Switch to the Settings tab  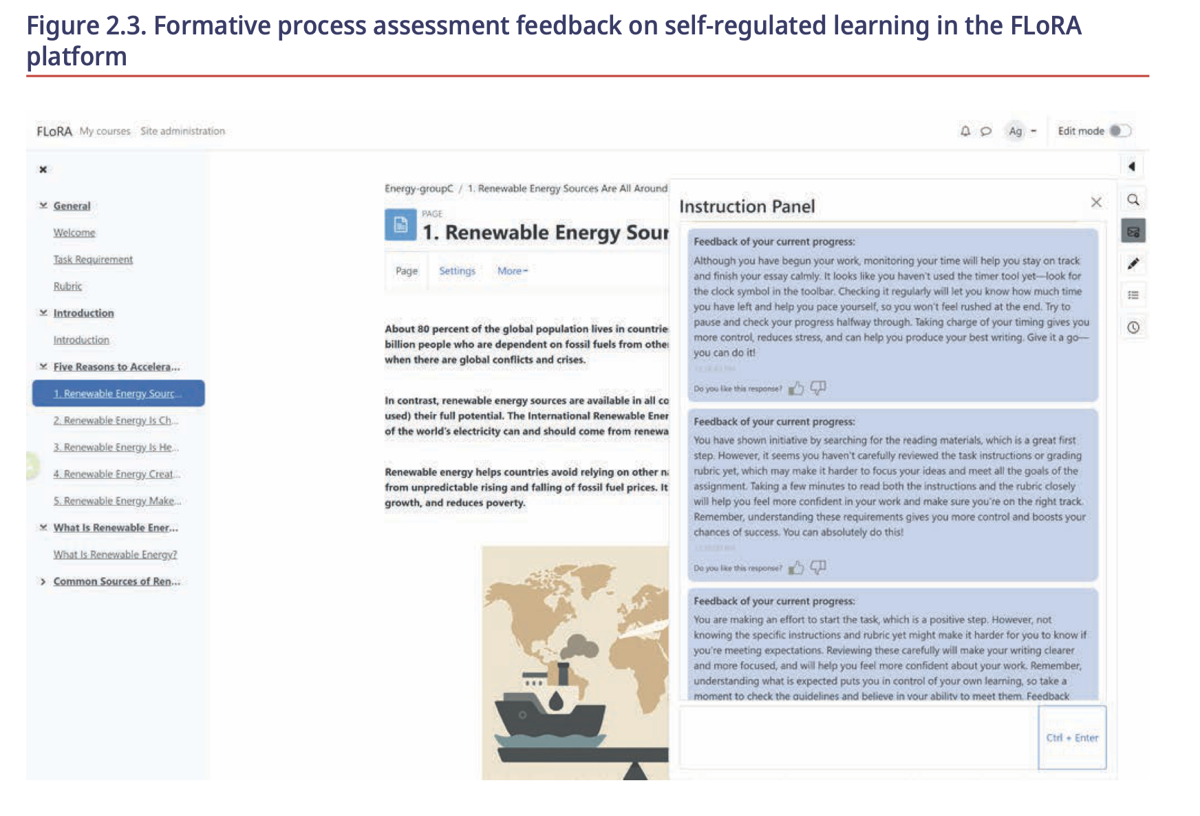pyautogui.click(x=457, y=271)
